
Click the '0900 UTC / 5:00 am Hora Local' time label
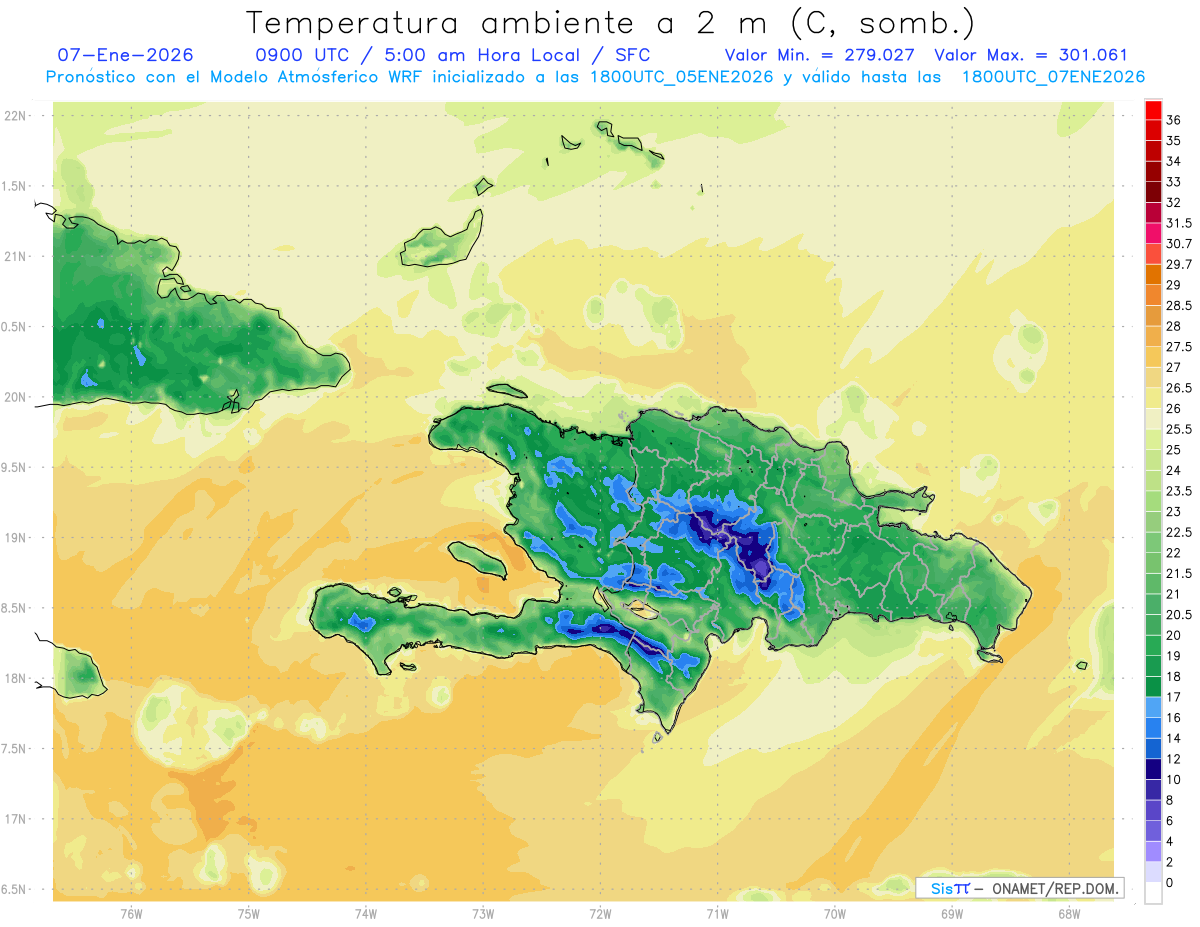tap(419, 55)
